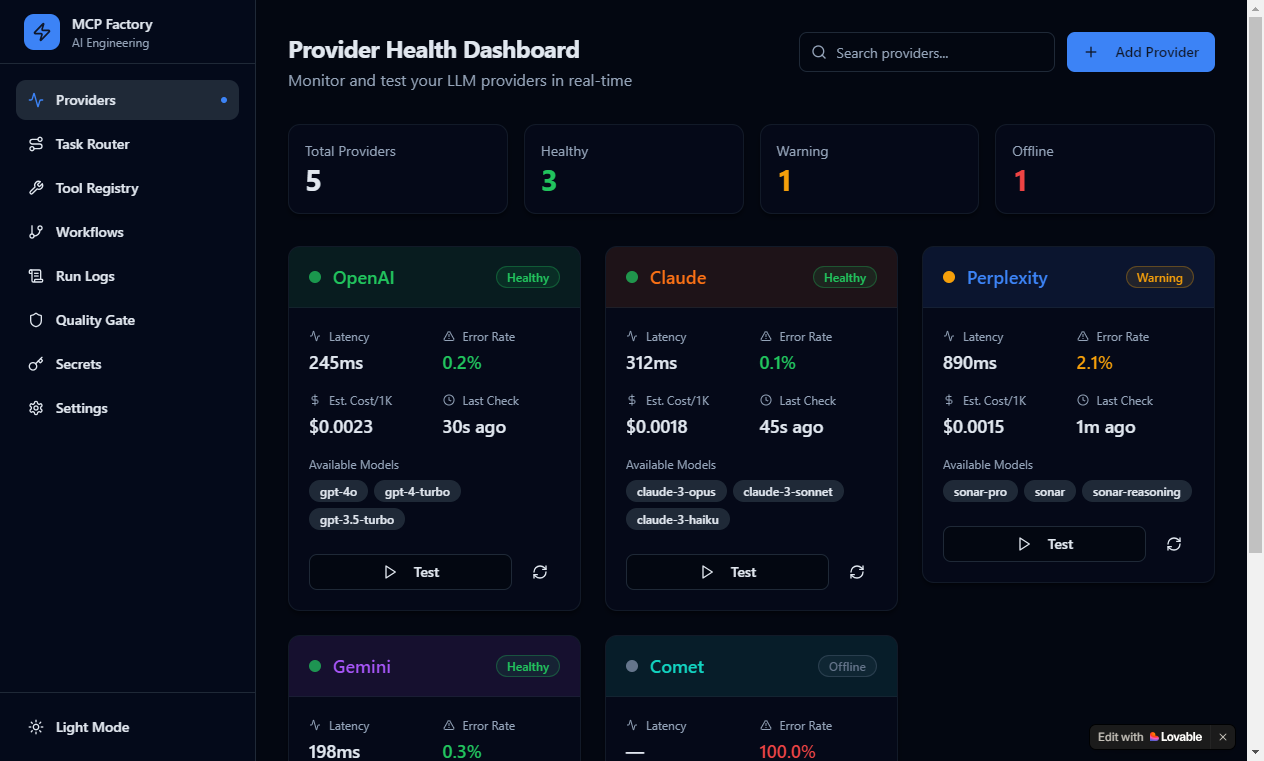Click the Secrets key icon in sidebar
Image resolution: width=1264 pixels, height=761 pixels.
(x=36, y=364)
